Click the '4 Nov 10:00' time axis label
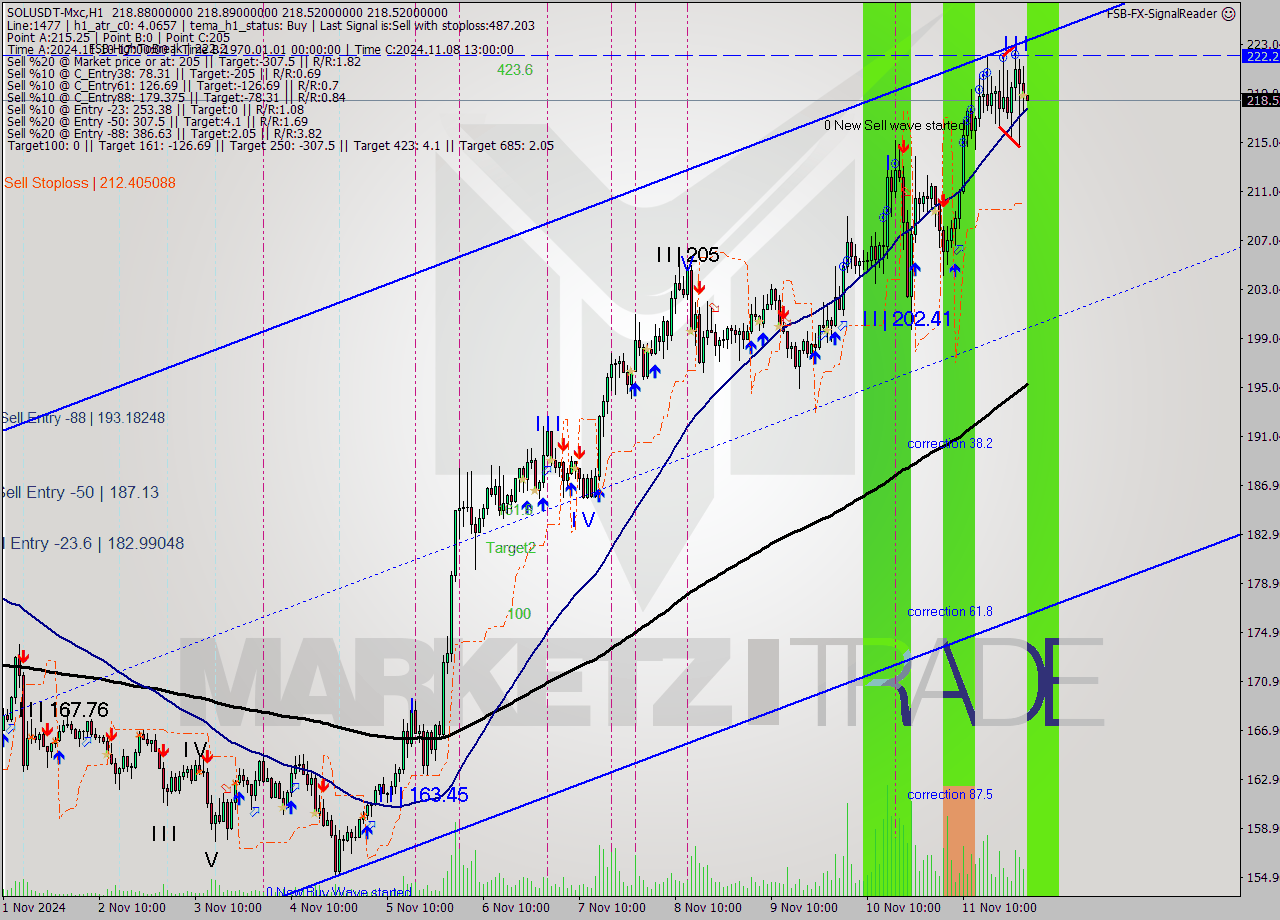Image resolution: width=1280 pixels, height=920 pixels. (324, 908)
